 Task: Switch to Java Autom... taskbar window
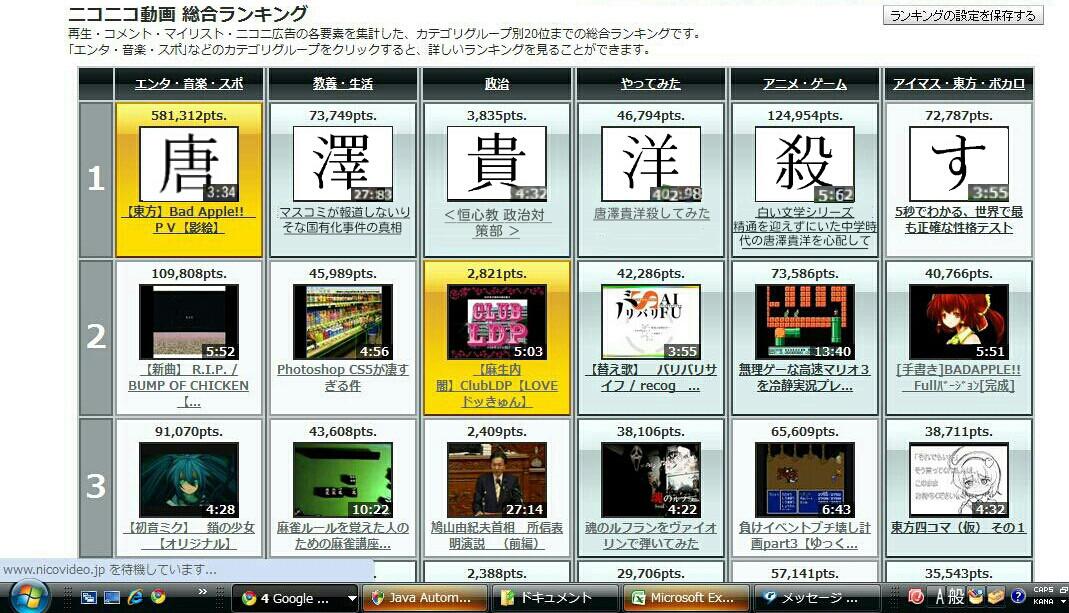click(424, 598)
